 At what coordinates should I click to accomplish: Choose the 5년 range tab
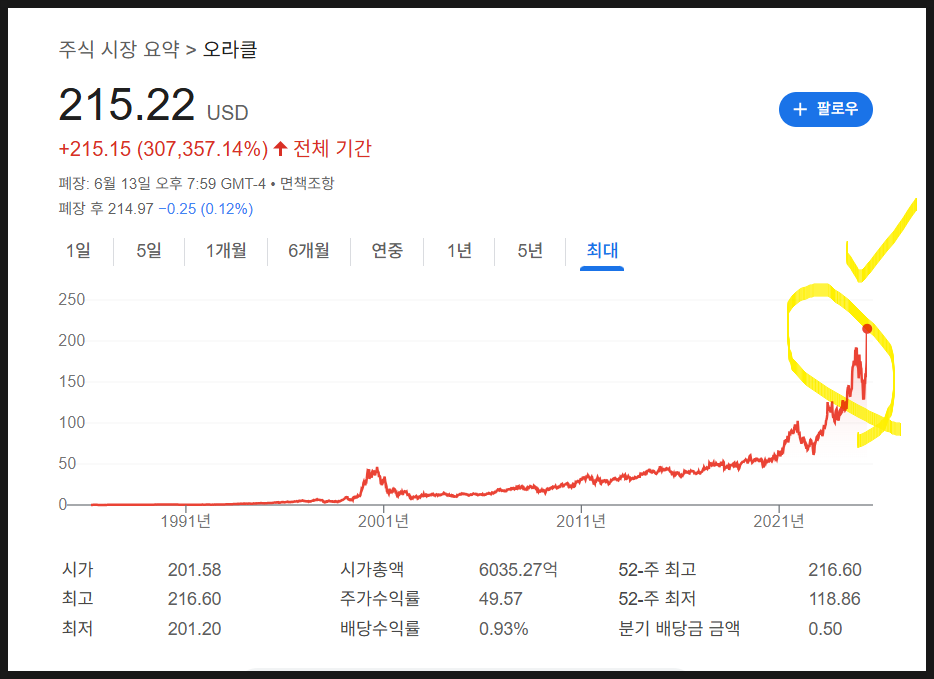pos(530,251)
